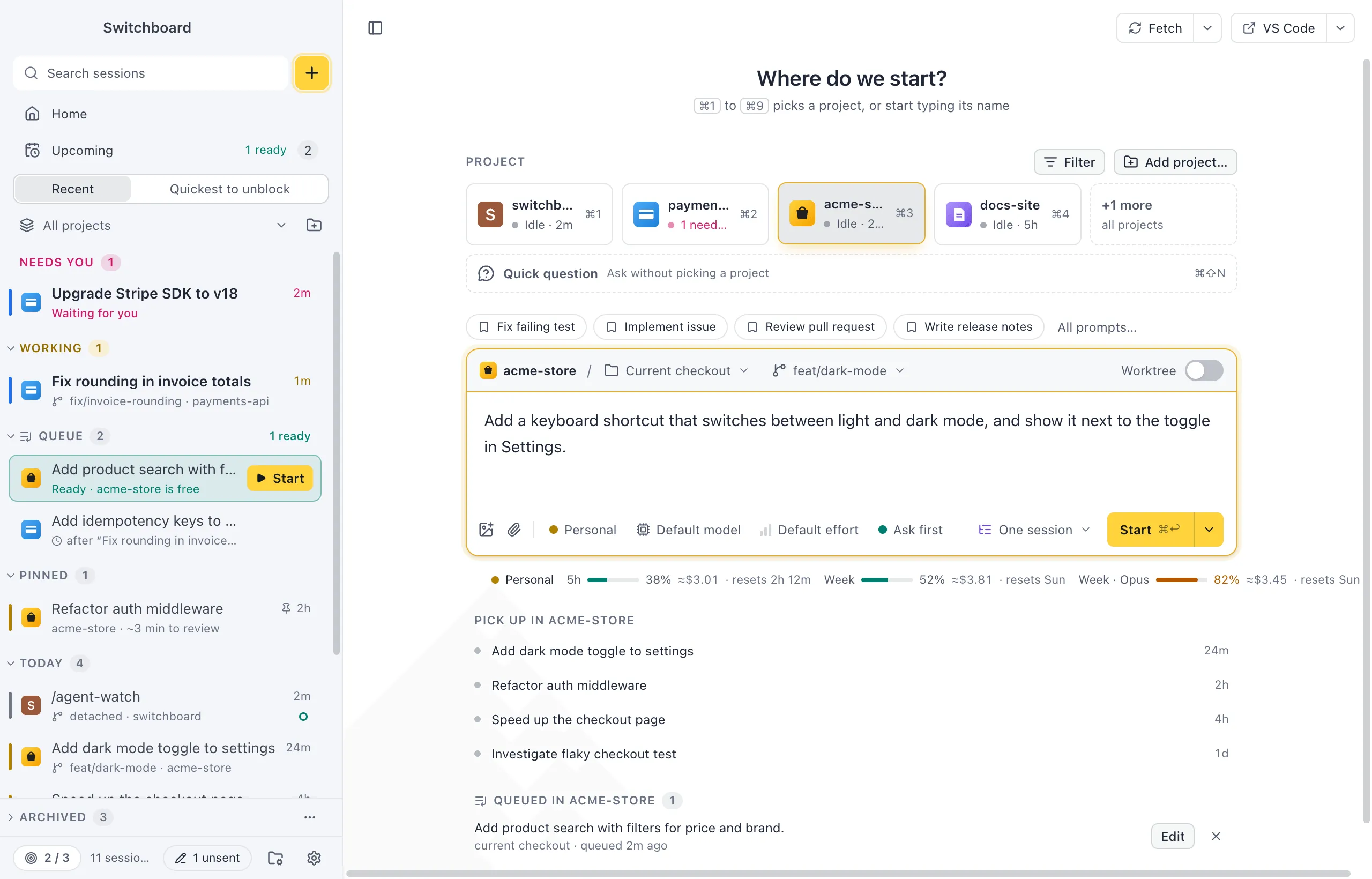Open the One session dropdown

click(1034, 530)
